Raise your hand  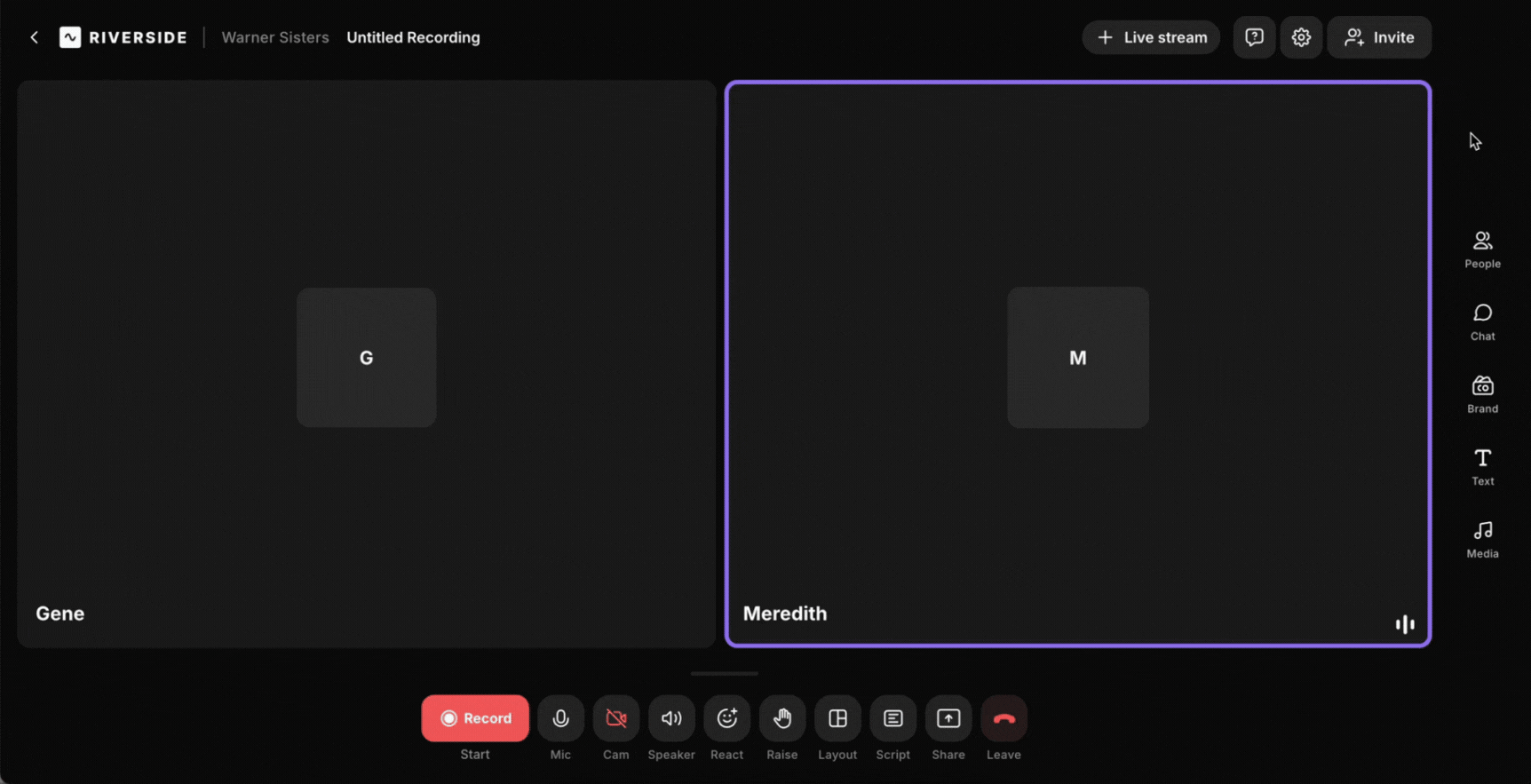781,718
